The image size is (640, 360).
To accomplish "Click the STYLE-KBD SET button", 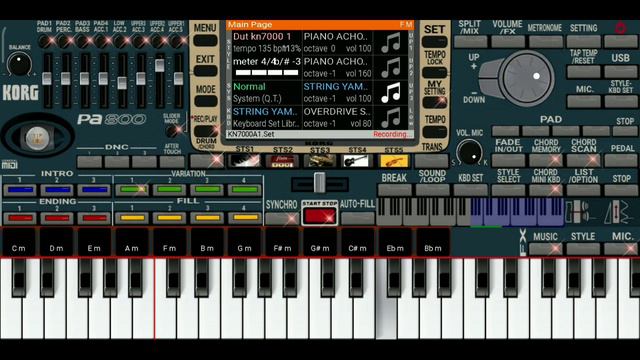I will (x=621, y=101).
